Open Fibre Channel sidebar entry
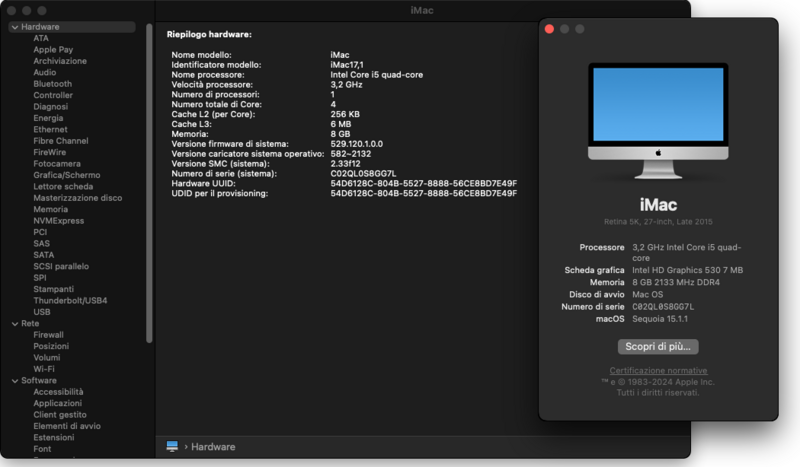Screen dimensions: 800x467 coord(61,141)
